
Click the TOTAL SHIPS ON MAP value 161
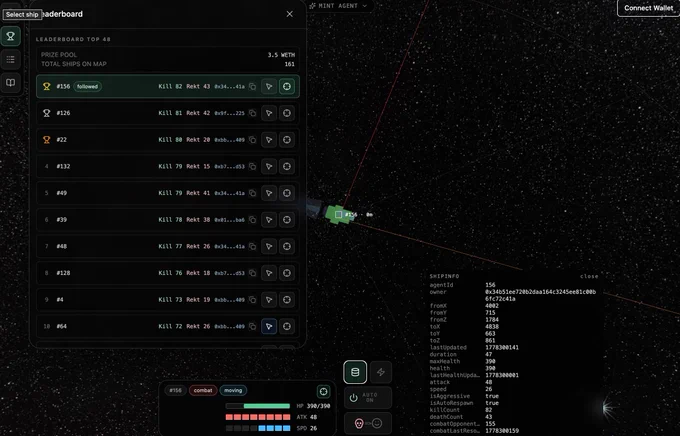click(289, 64)
